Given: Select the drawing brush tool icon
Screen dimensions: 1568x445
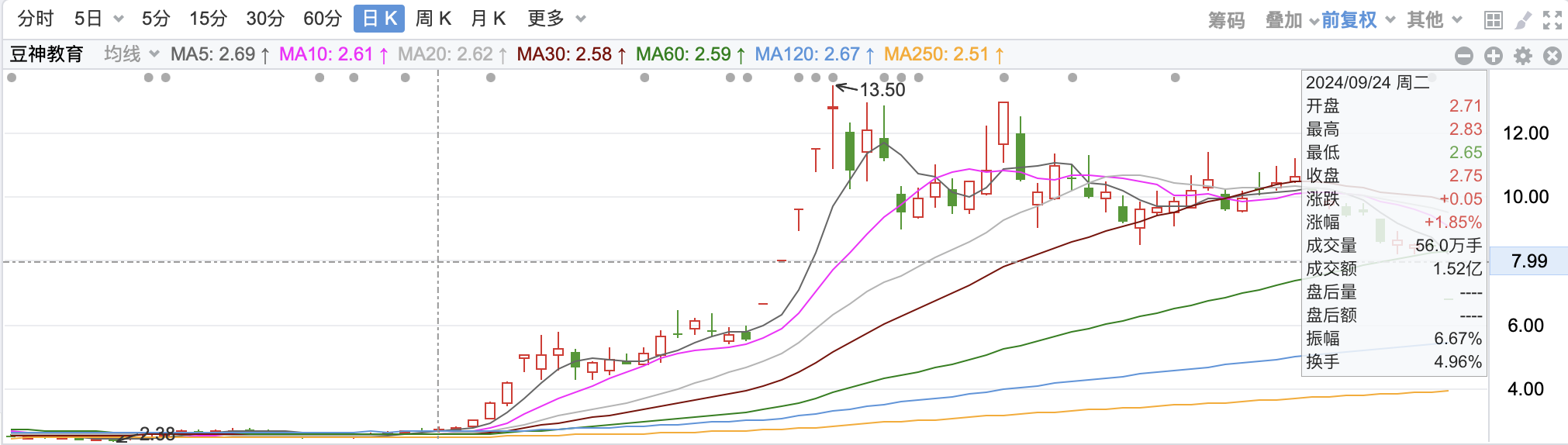Looking at the screenshot, I should (x=1523, y=20).
